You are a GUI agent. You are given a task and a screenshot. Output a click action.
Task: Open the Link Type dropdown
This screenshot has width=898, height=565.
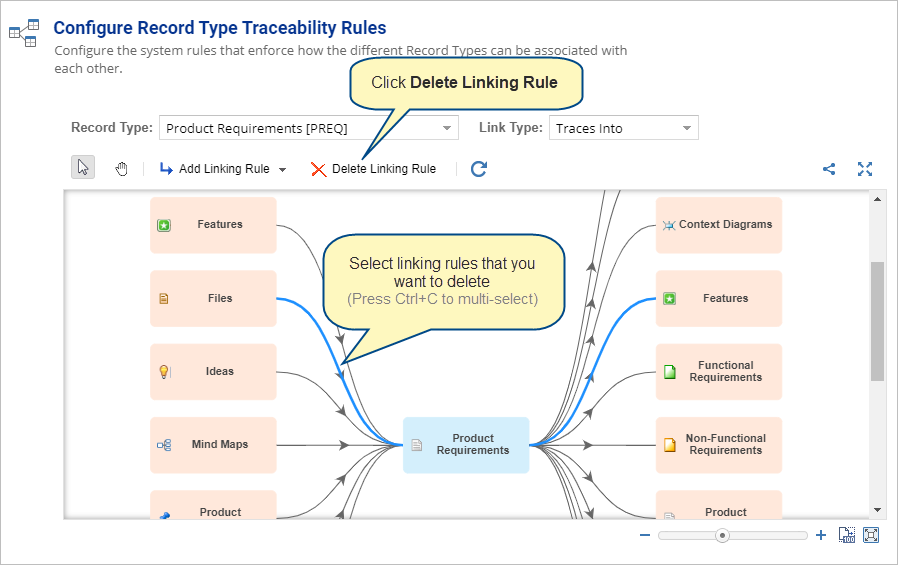tap(624, 128)
